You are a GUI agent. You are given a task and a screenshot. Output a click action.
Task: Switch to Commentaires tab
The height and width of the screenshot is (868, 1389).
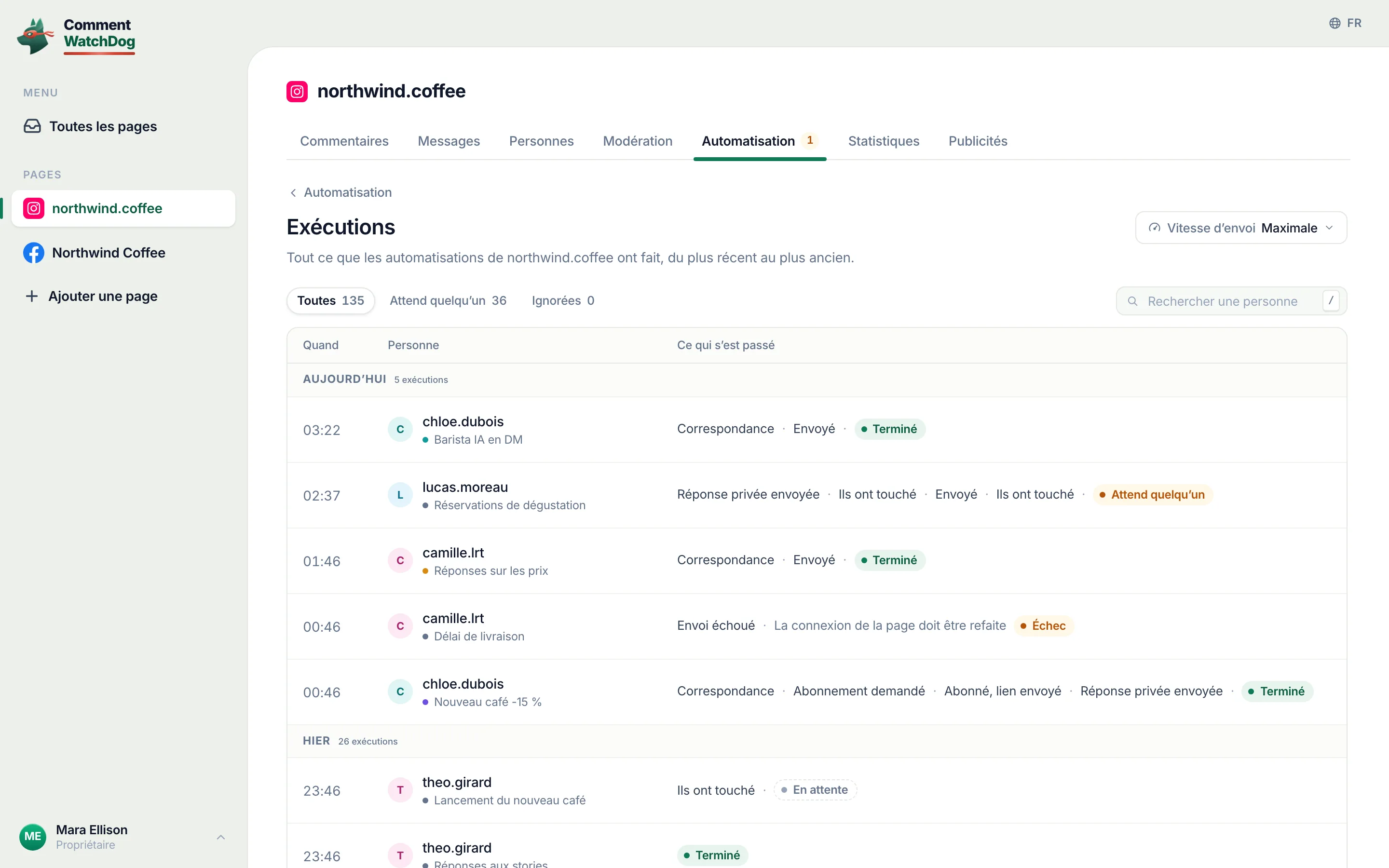(x=344, y=141)
